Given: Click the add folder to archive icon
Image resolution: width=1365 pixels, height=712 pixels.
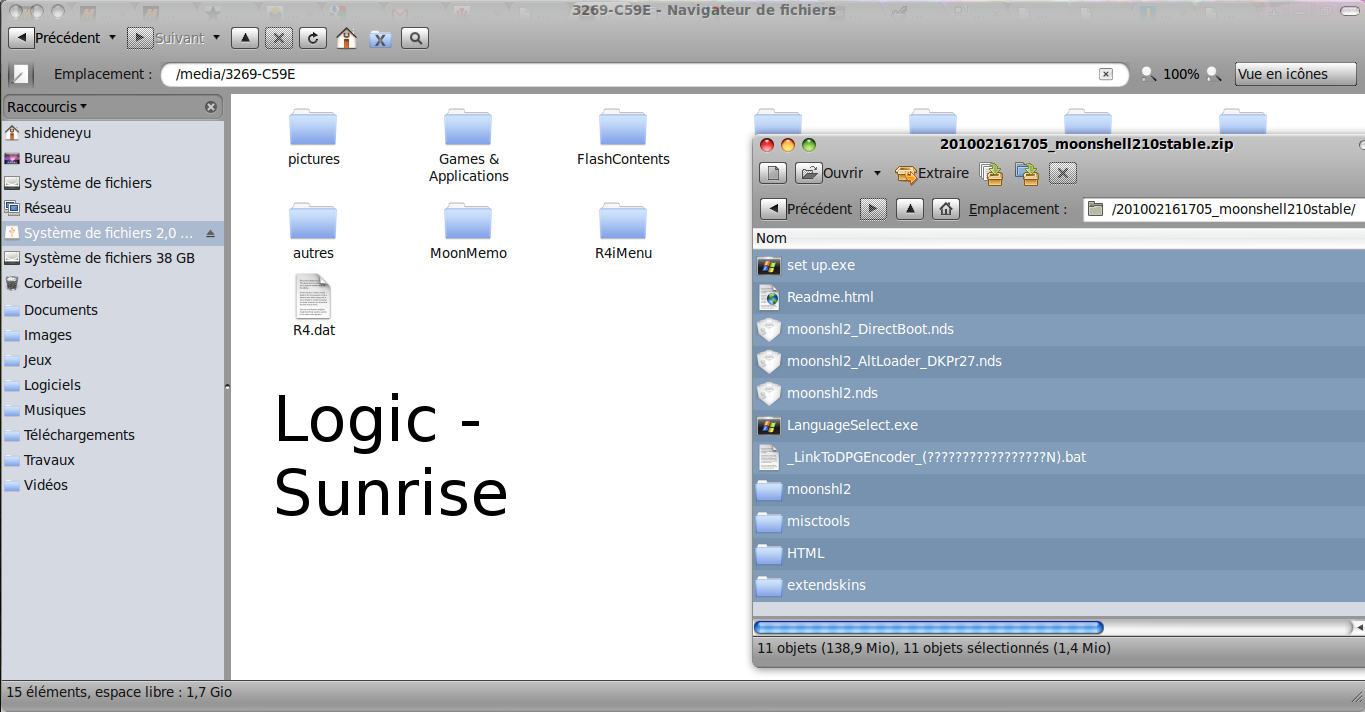Looking at the screenshot, I should tap(1027, 173).
